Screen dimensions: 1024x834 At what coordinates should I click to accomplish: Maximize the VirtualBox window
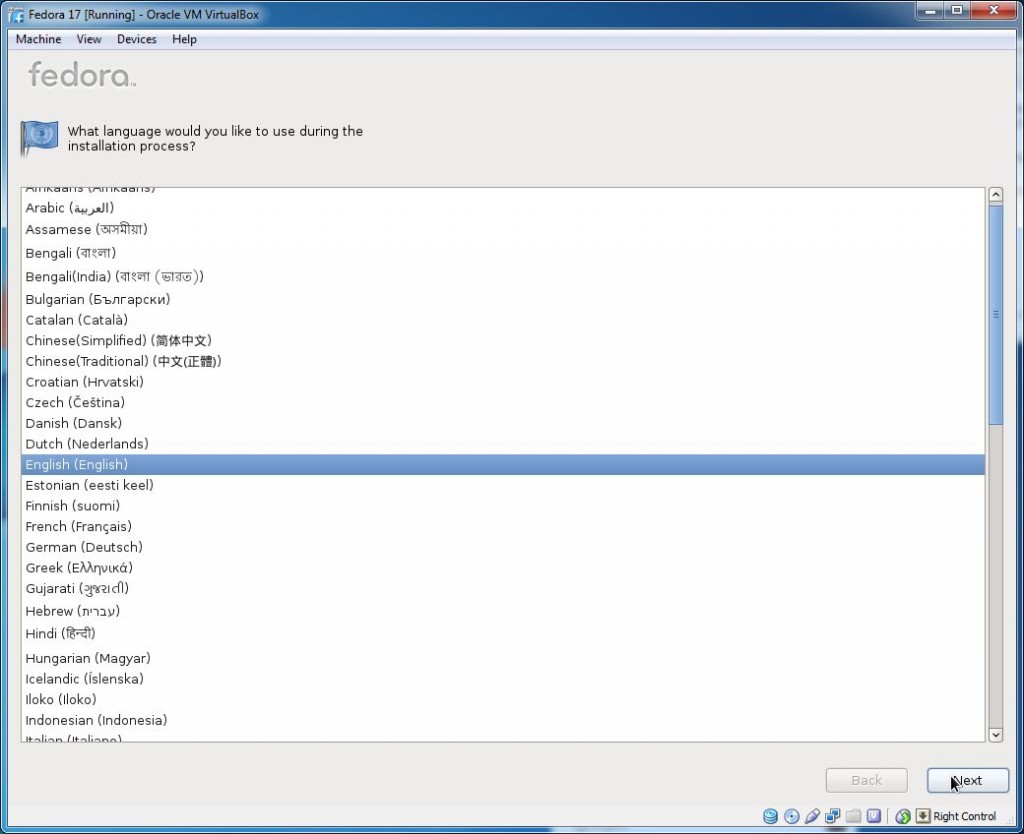point(957,10)
